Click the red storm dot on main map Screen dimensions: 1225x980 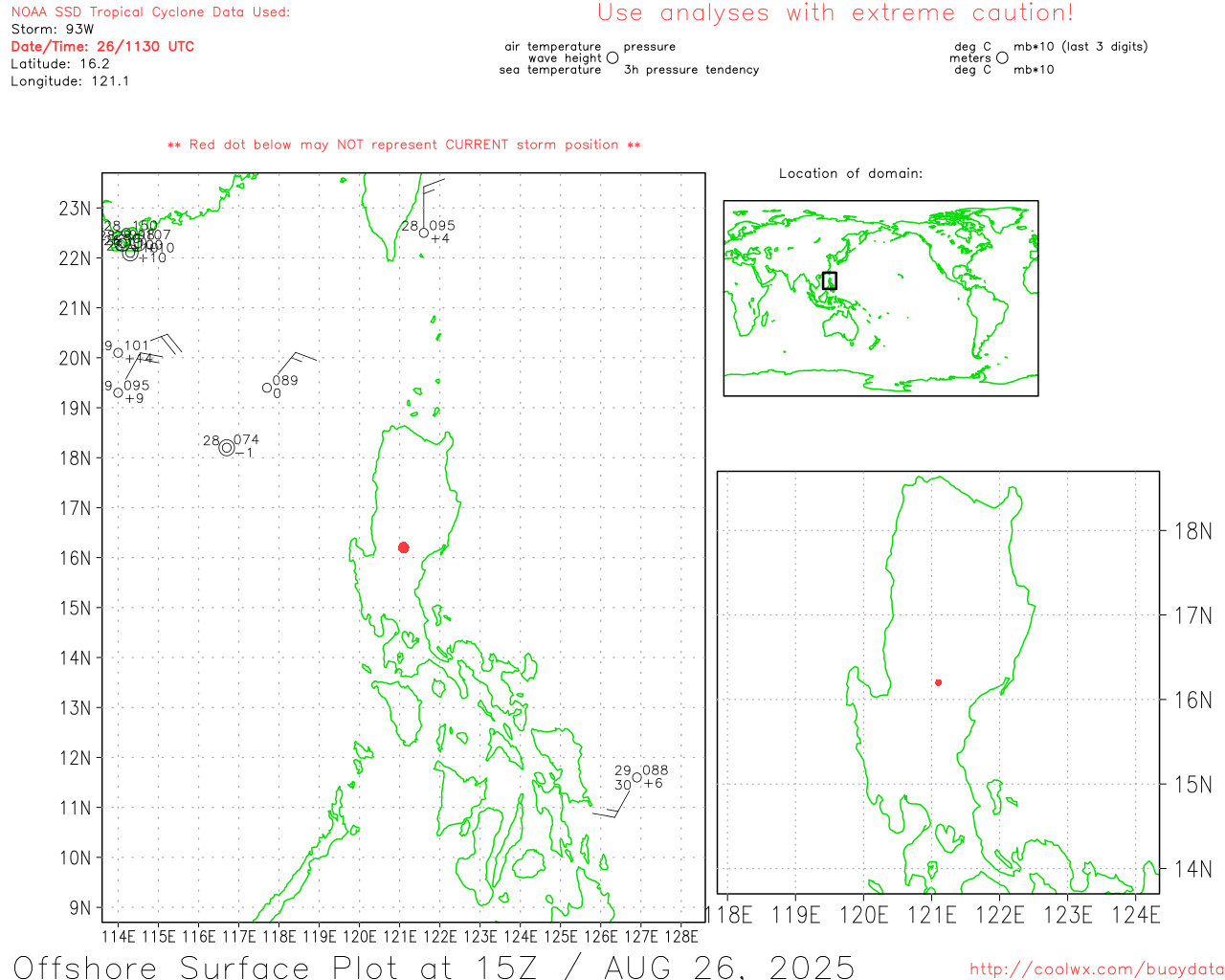[403, 547]
